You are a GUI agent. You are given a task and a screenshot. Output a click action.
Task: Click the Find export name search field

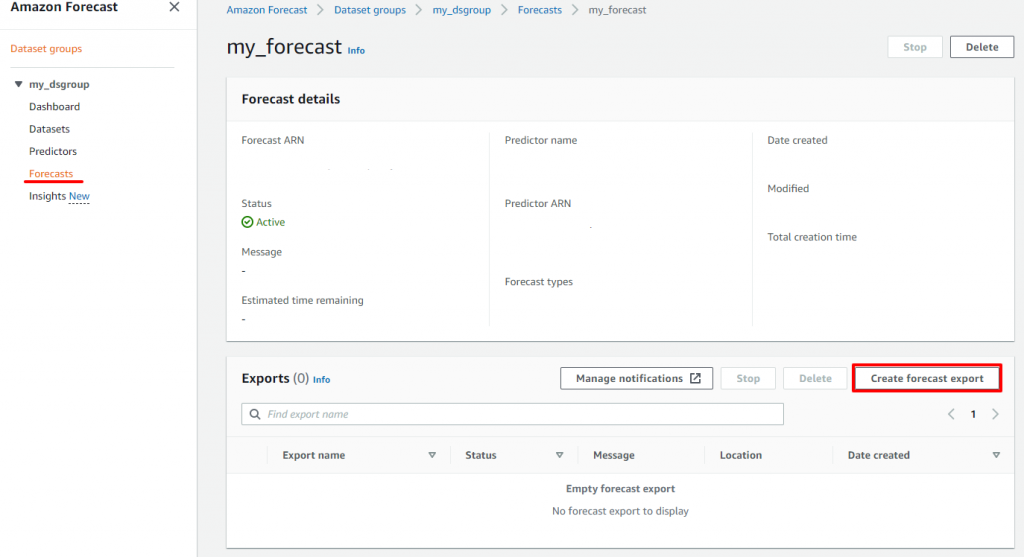(x=513, y=414)
